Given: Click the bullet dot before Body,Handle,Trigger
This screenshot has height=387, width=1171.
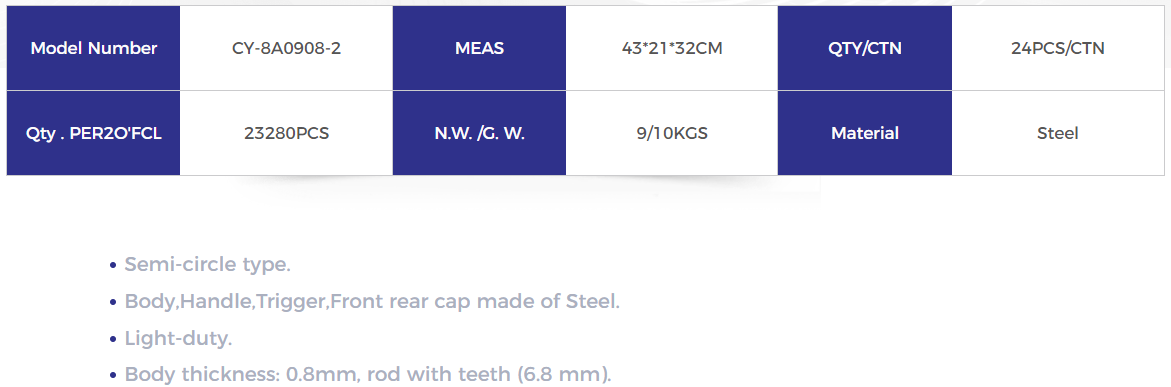Looking at the screenshot, I should click(x=114, y=303).
